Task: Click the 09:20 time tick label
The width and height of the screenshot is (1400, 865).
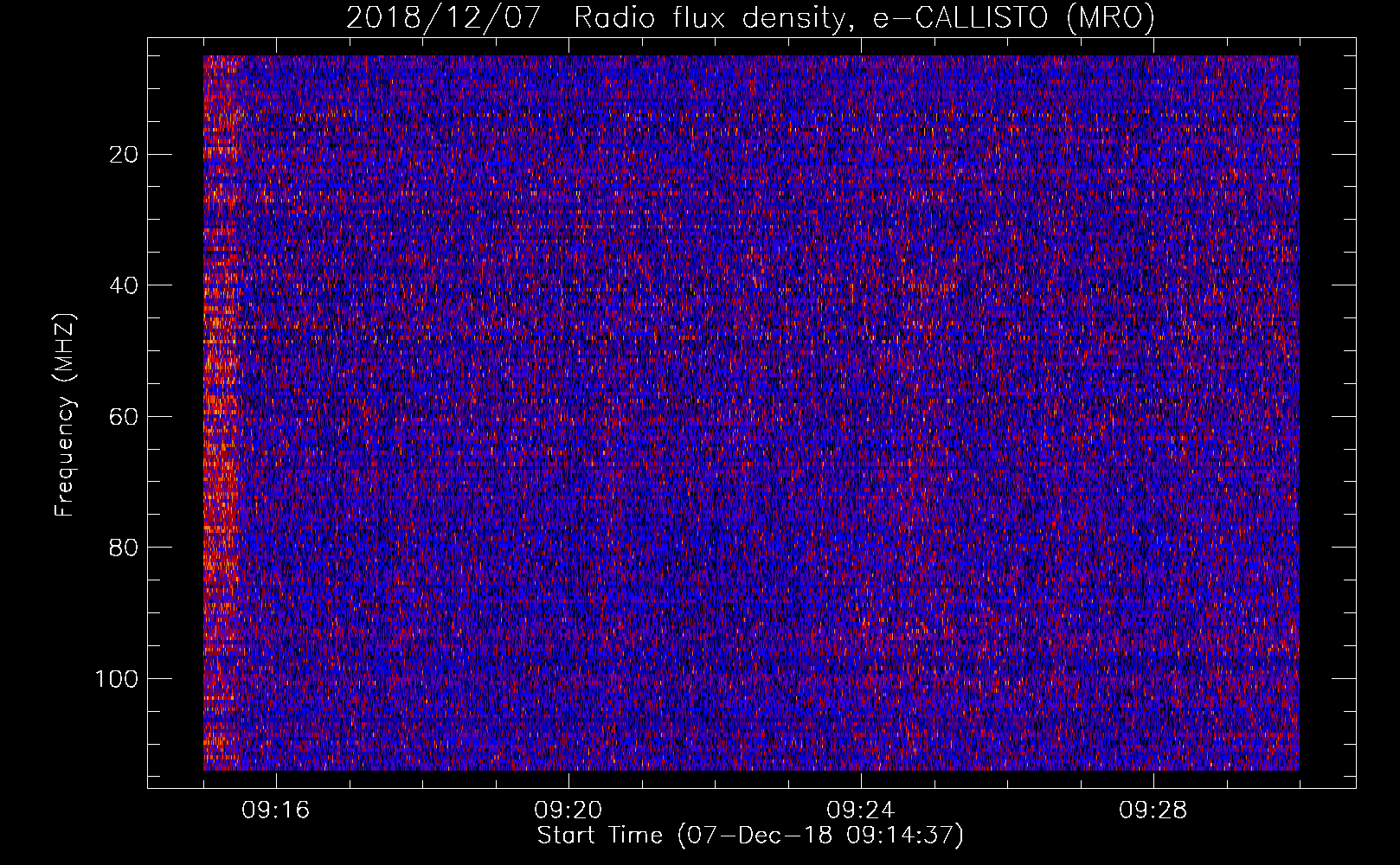Action: (568, 811)
